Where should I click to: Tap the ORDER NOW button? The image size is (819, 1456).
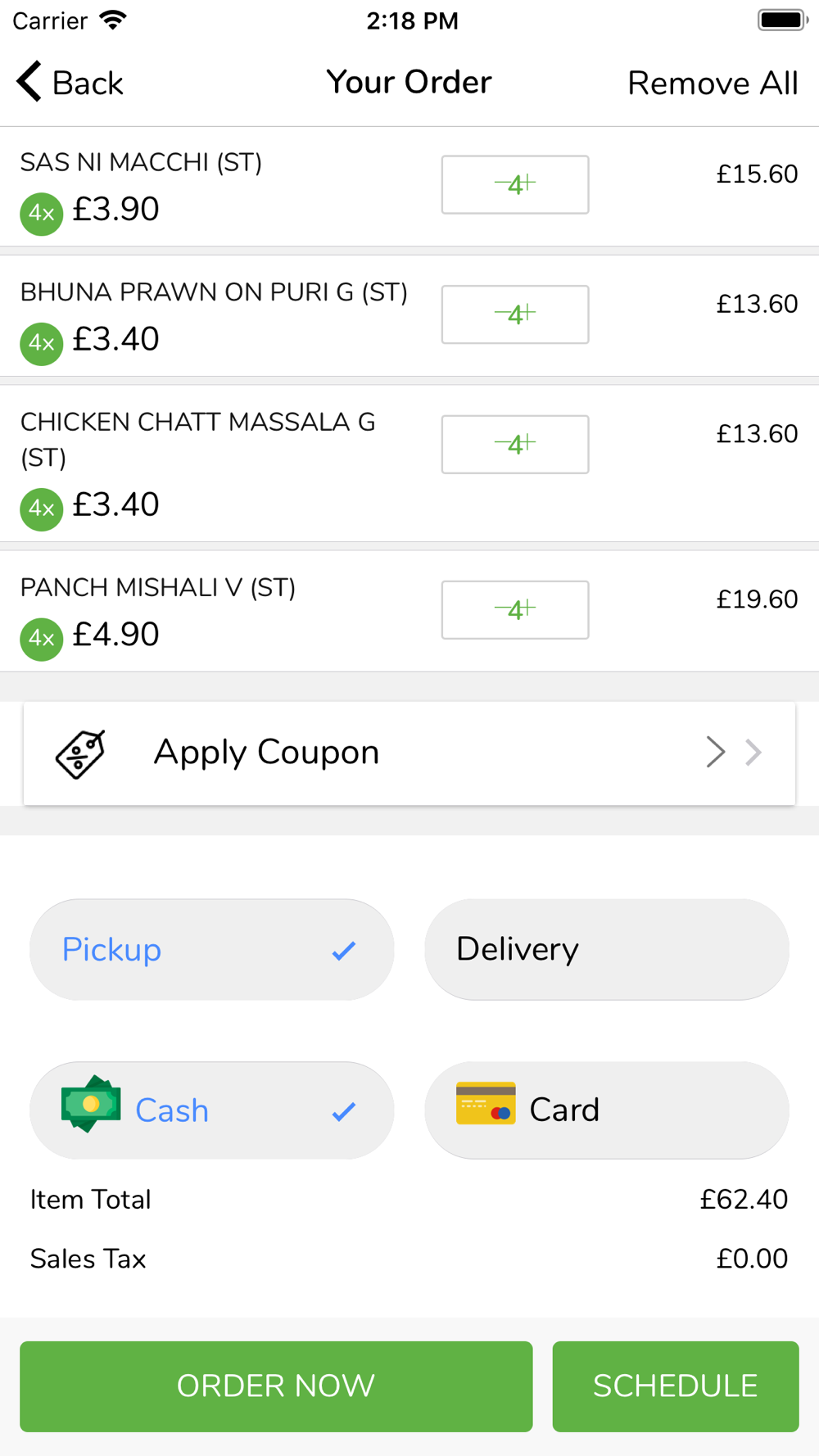tap(276, 1386)
